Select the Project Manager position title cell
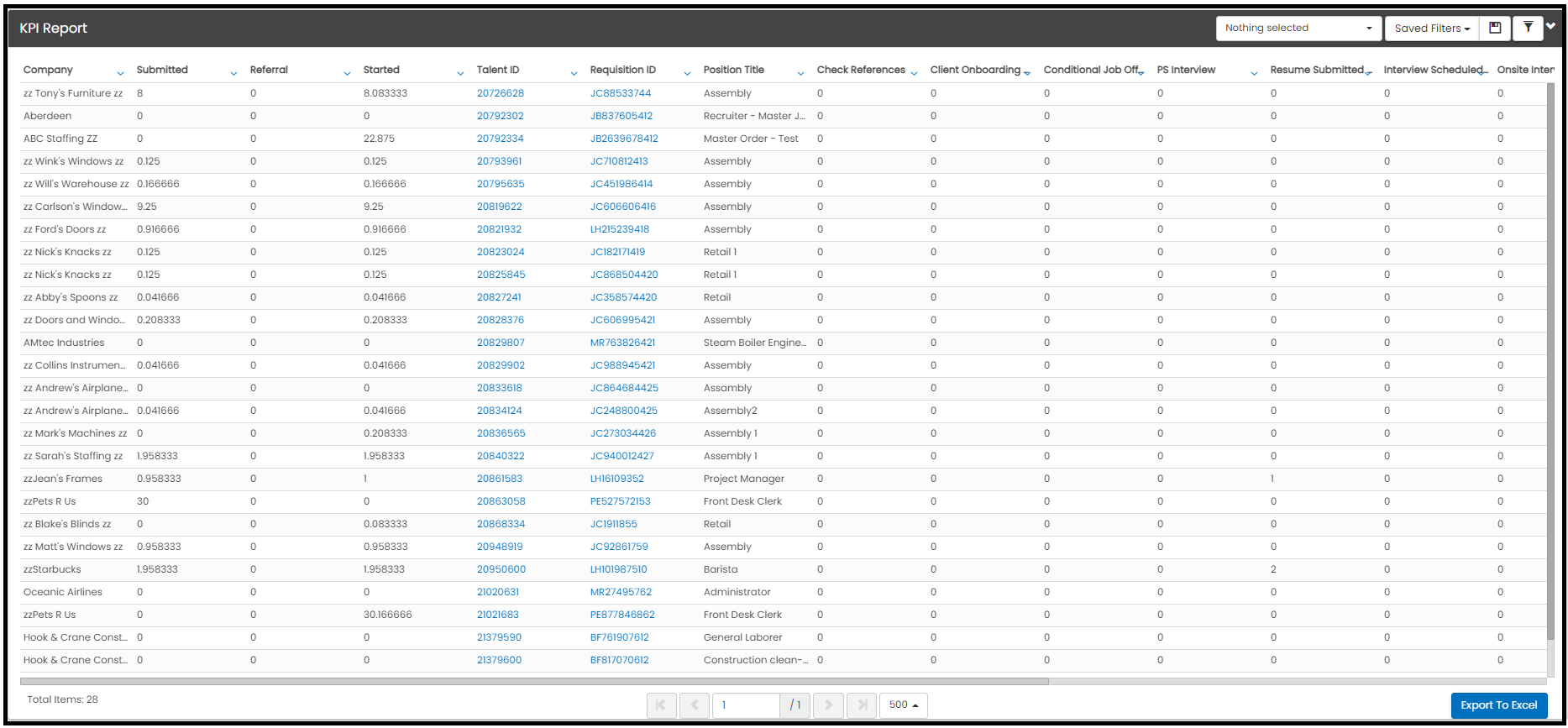Viewport: 1568px width, 728px height. click(x=744, y=479)
